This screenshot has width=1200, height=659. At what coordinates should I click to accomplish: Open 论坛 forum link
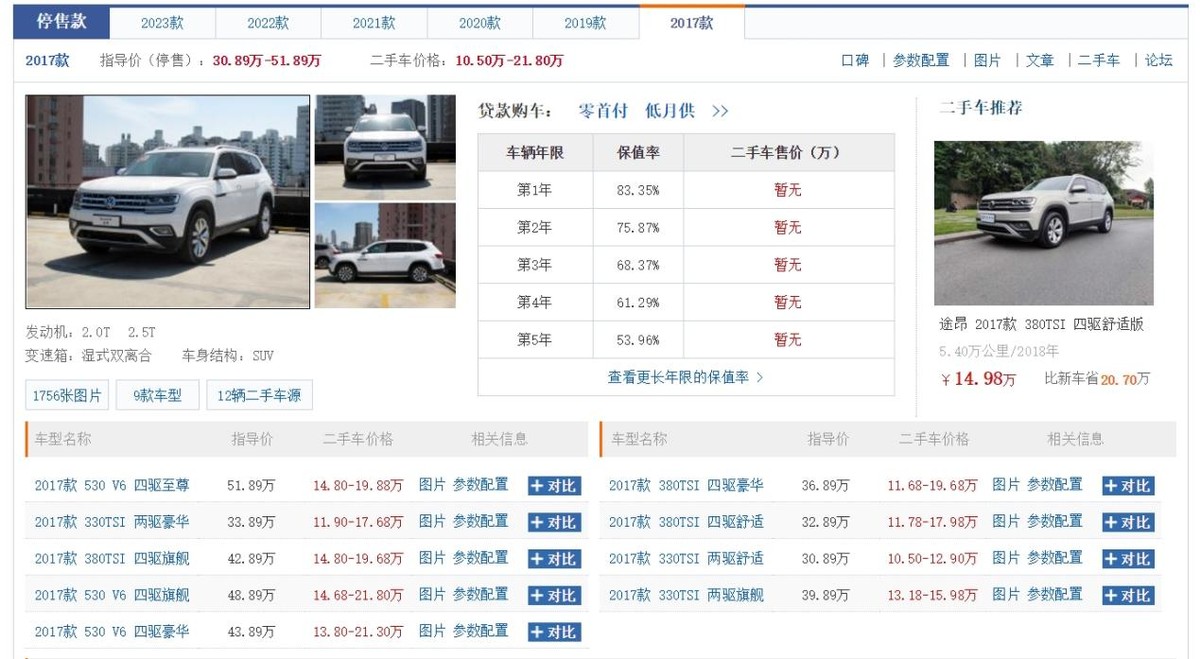pos(1158,60)
